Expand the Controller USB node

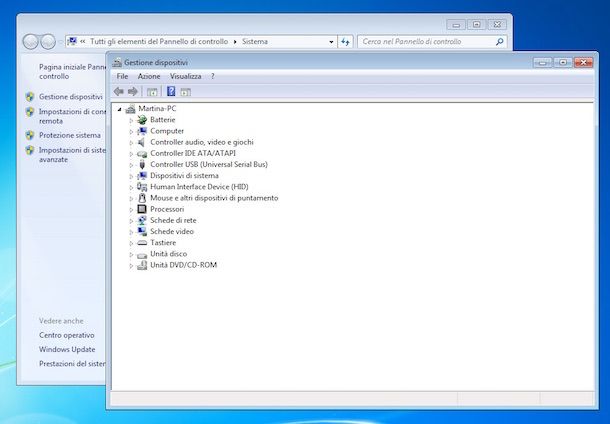click(131, 165)
